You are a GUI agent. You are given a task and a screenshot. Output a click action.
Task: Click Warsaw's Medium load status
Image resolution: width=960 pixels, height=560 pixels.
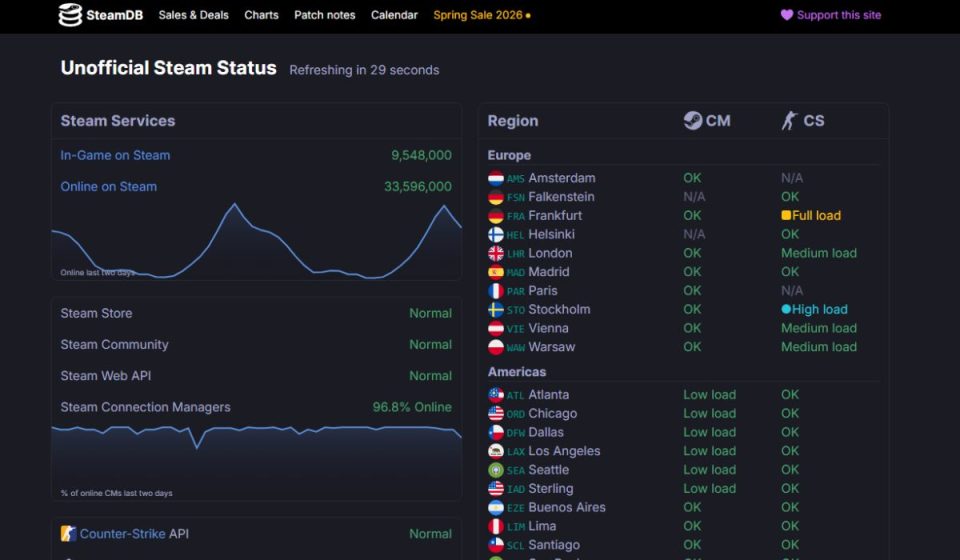pyautogui.click(x=819, y=347)
